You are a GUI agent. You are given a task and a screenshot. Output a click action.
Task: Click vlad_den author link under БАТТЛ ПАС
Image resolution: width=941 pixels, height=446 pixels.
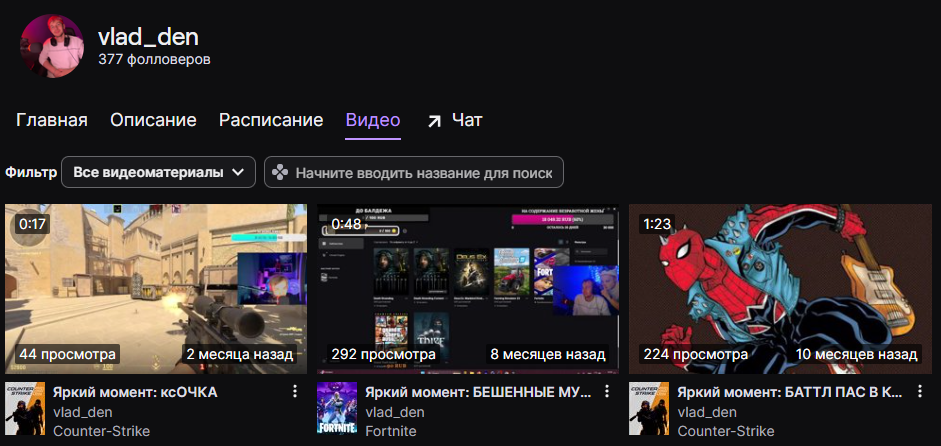click(707, 412)
